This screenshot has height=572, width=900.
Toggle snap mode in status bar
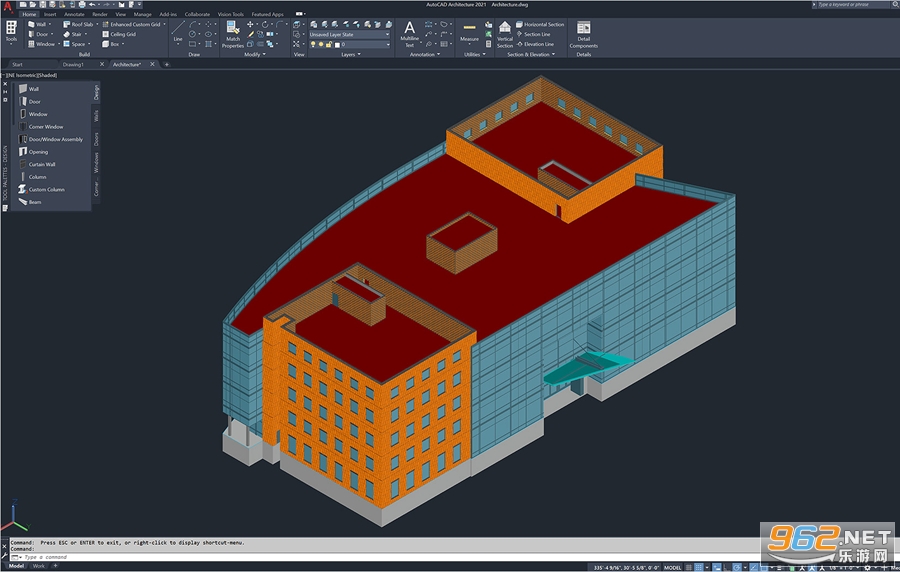(x=699, y=567)
